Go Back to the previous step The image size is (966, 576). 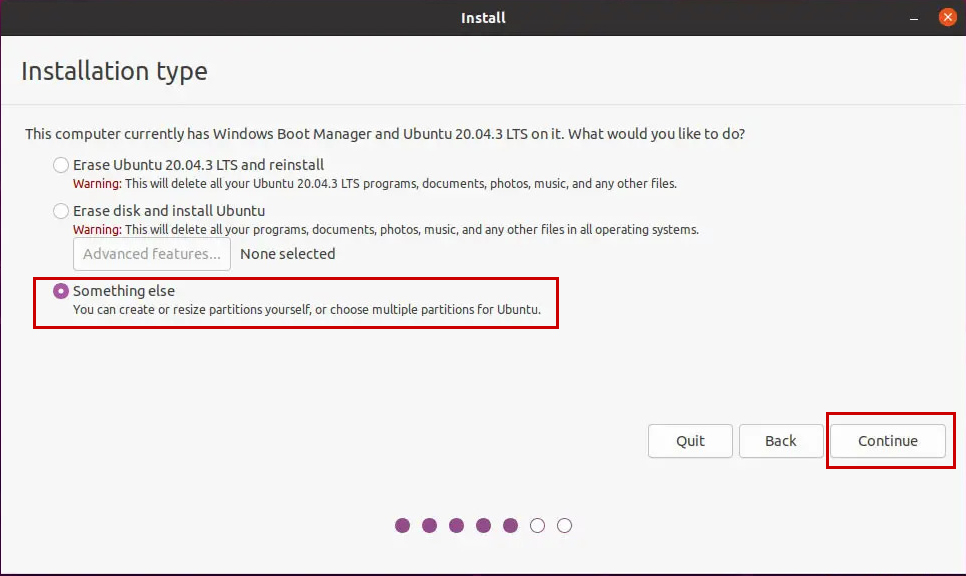[x=781, y=440]
